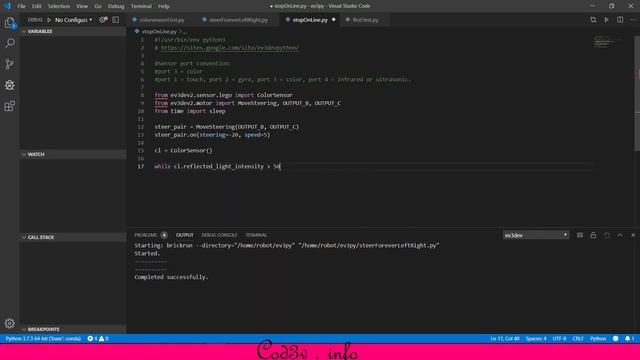Start debugging with the green play arrow
The width and height of the screenshot is (640, 360).
tap(49, 20)
